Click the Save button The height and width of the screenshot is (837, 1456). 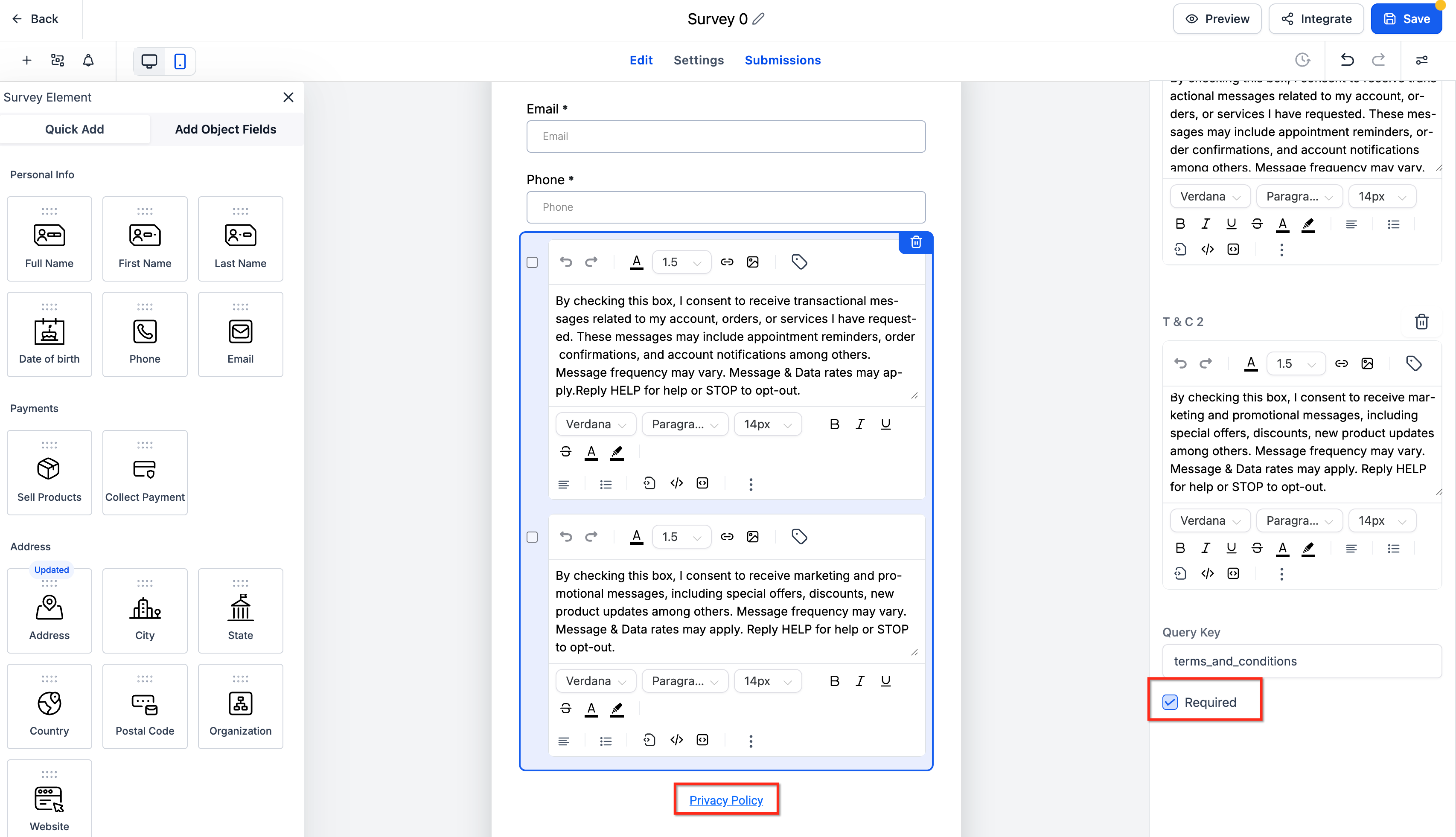pos(1406,19)
